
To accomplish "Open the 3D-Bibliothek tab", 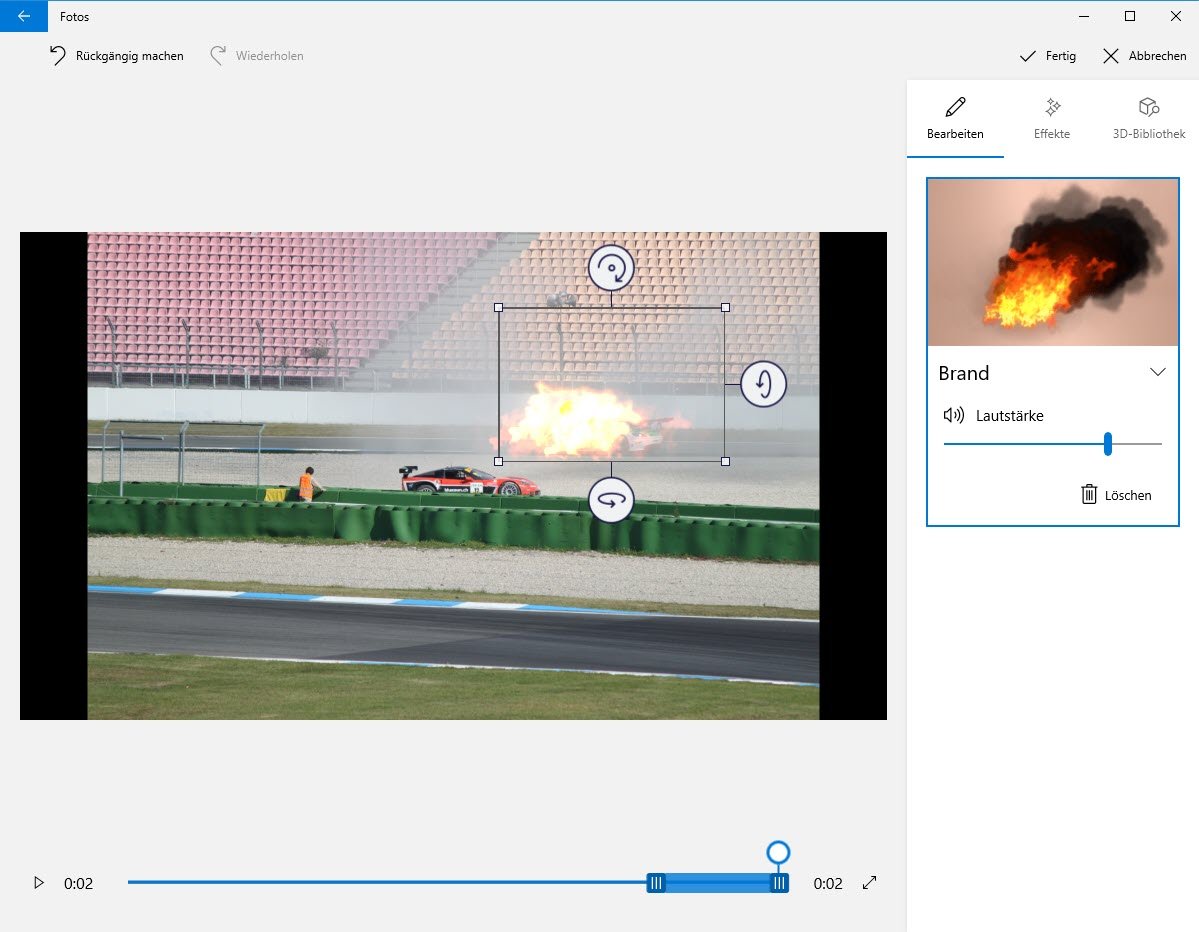I will pos(1148,118).
